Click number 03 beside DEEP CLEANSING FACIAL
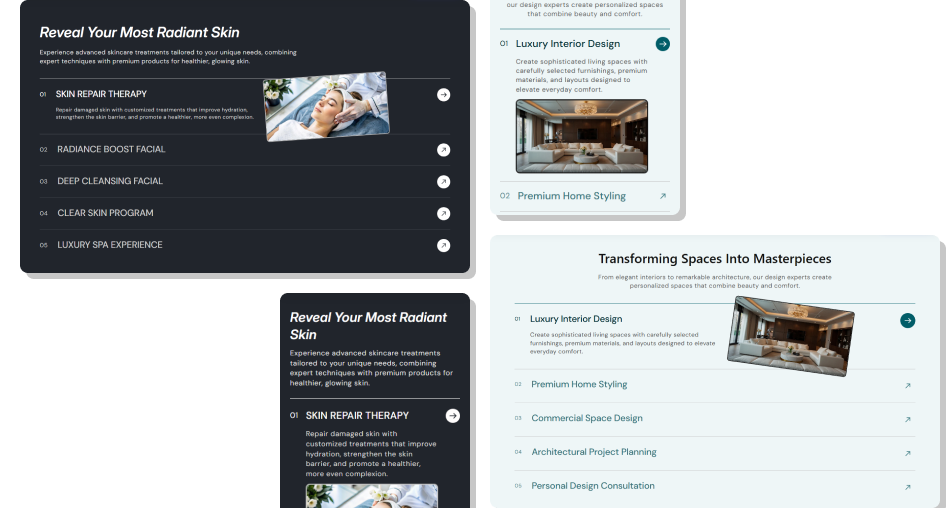 [x=44, y=181]
